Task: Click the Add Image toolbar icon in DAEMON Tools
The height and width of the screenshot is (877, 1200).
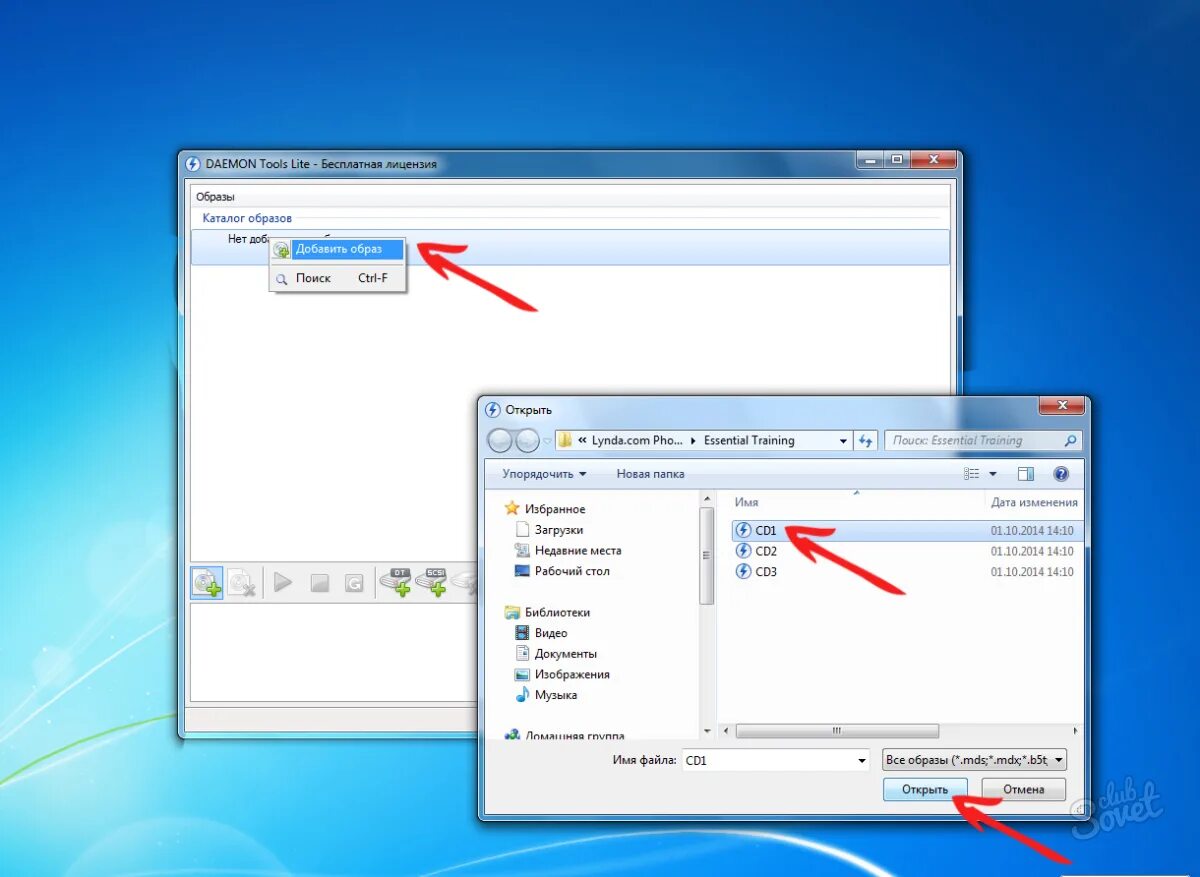Action: (207, 582)
